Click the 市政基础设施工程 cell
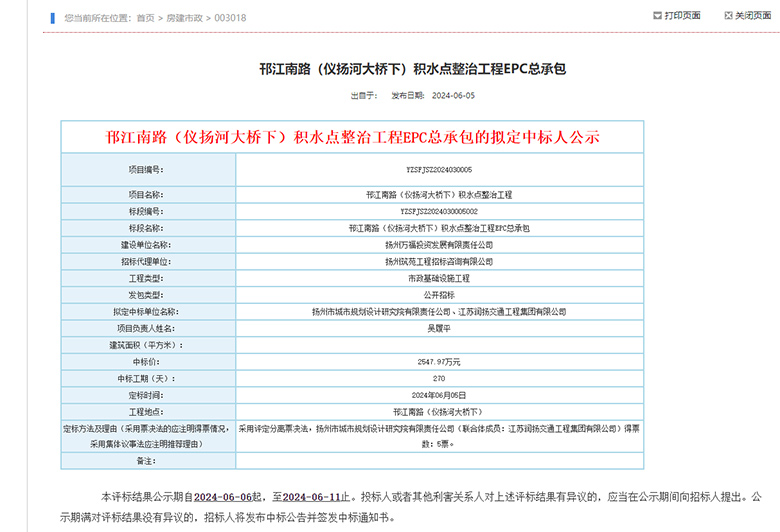780x532 pixels. (439, 278)
